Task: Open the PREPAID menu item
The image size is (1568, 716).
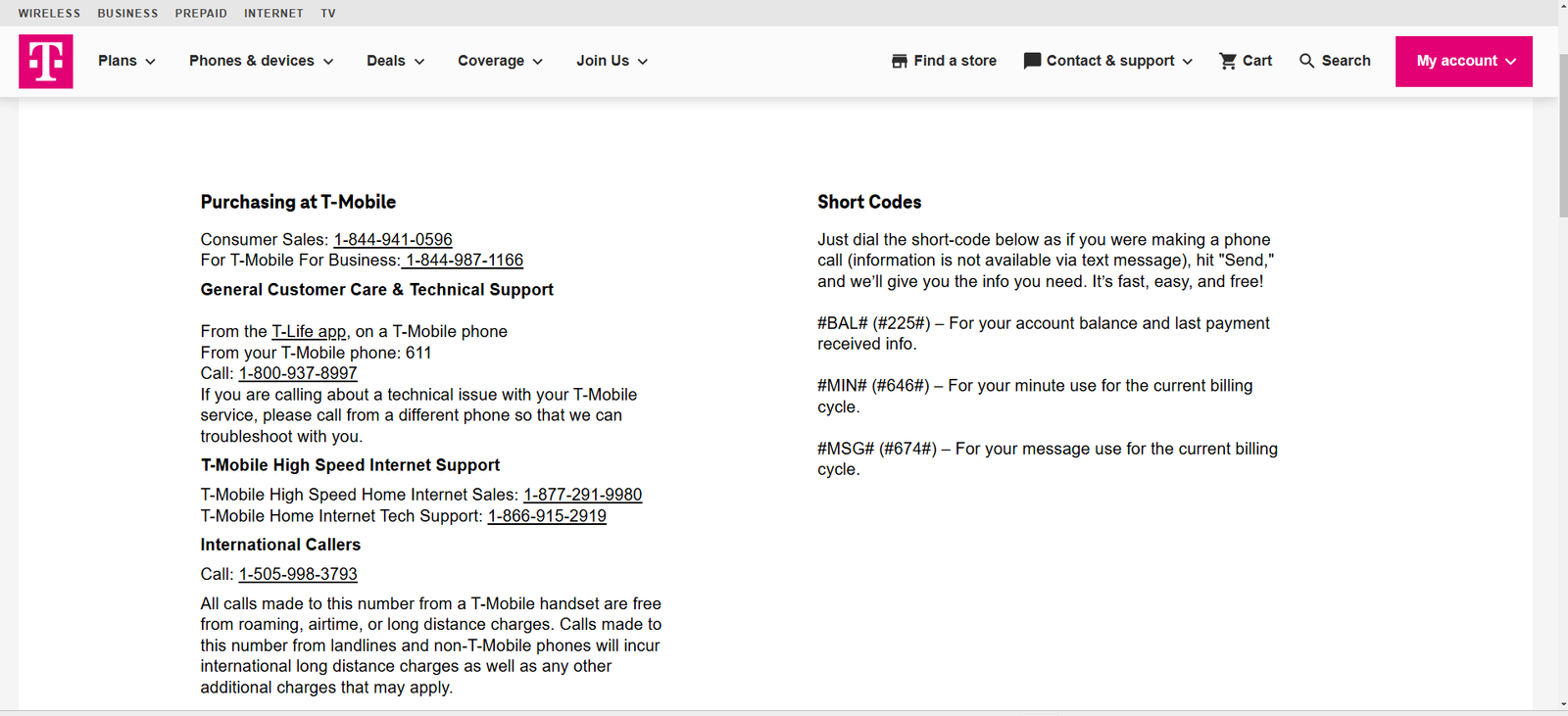Action: coord(201,13)
